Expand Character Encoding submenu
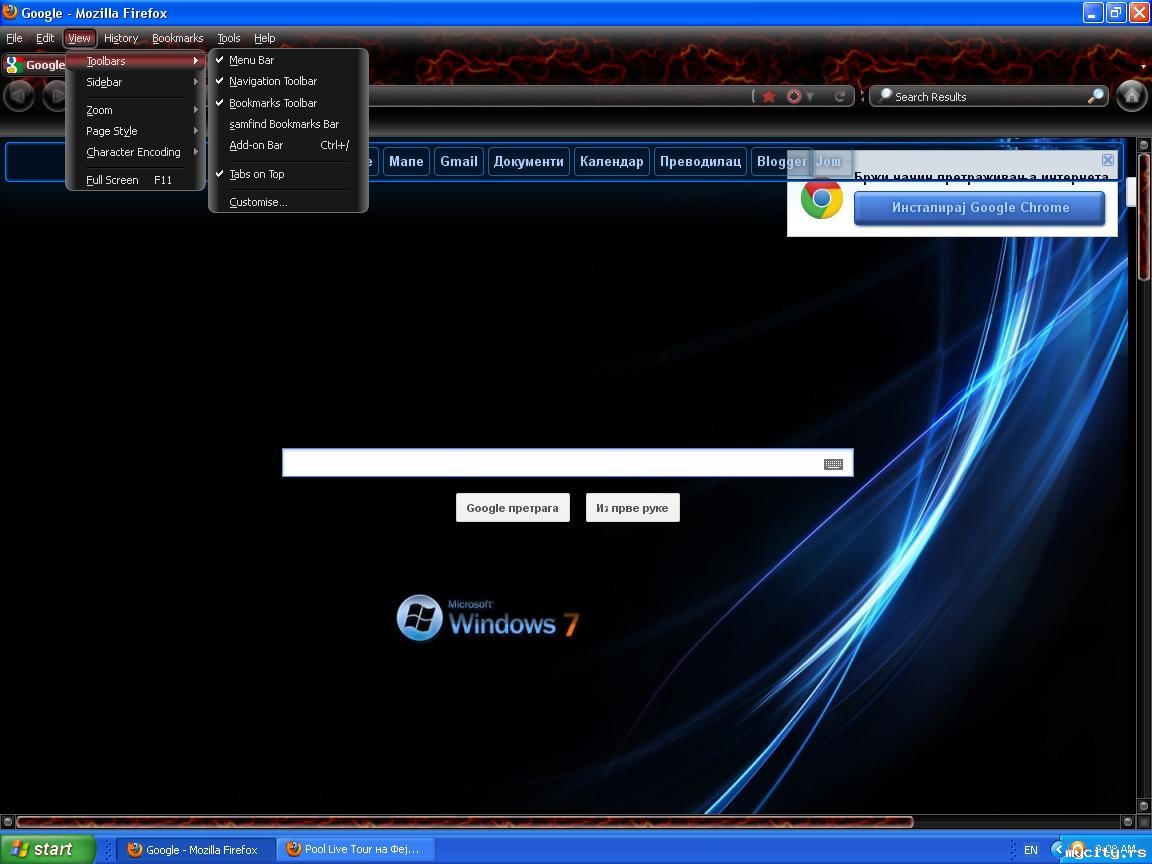 pos(135,152)
